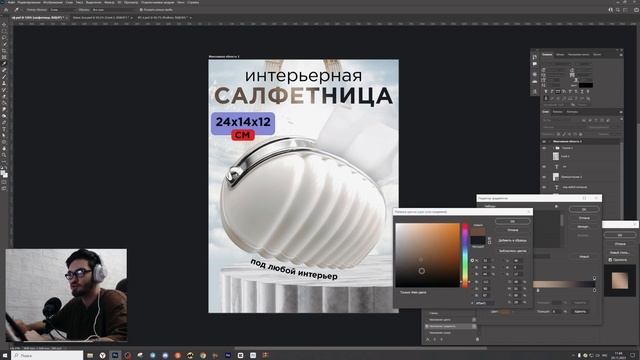Hide the Группа 1 layer group

click(x=544, y=148)
